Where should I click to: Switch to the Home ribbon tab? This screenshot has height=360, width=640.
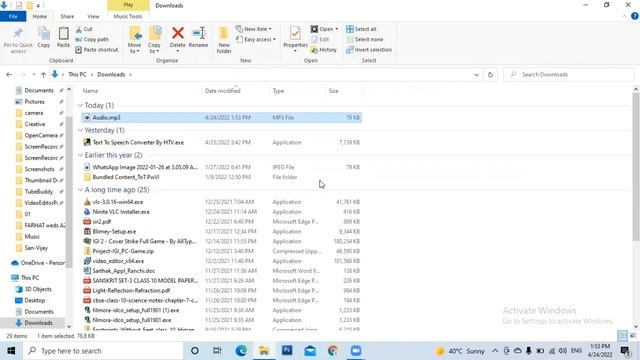[40, 16]
